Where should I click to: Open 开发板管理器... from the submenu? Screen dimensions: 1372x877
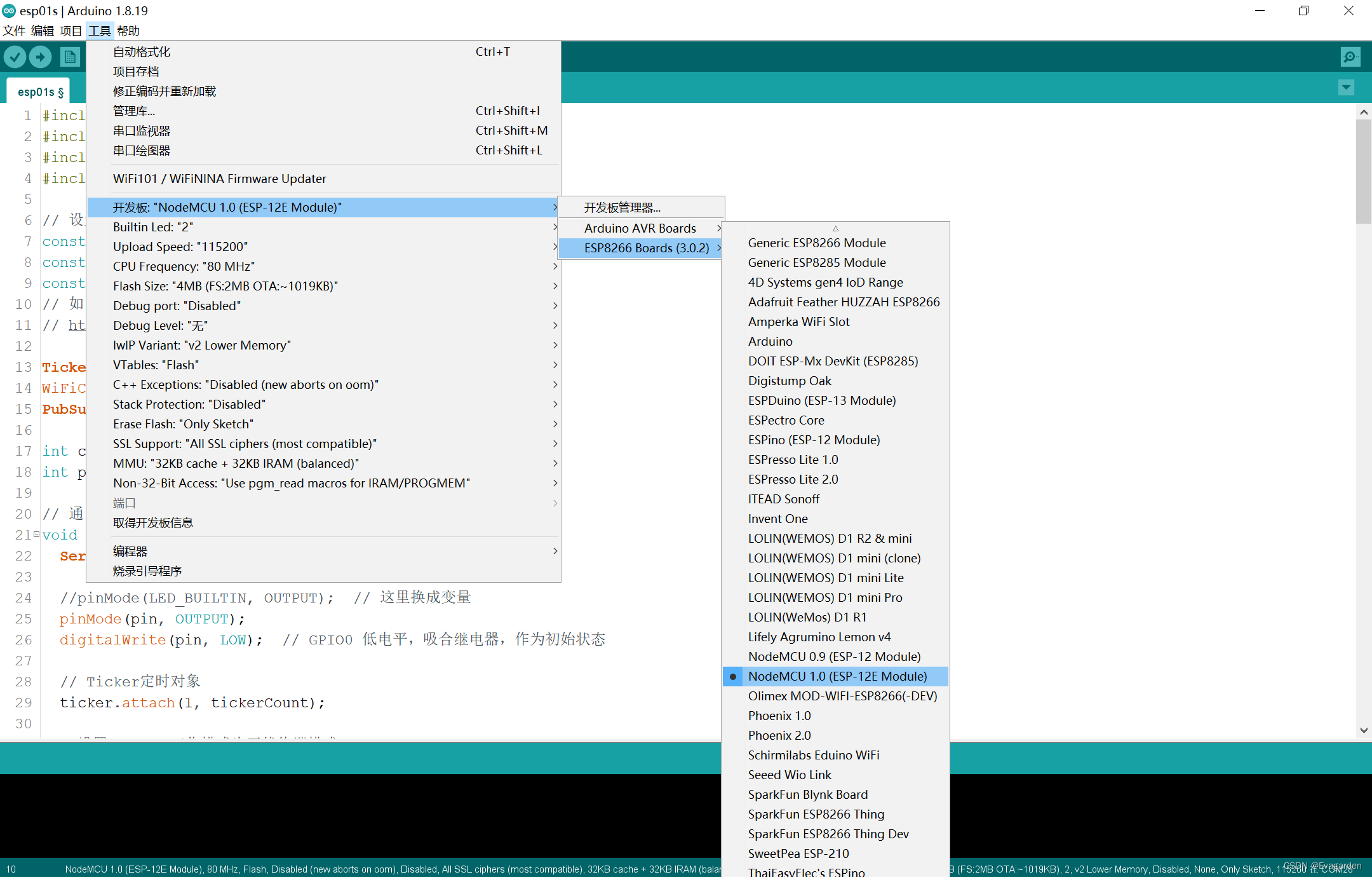click(642, 208)
